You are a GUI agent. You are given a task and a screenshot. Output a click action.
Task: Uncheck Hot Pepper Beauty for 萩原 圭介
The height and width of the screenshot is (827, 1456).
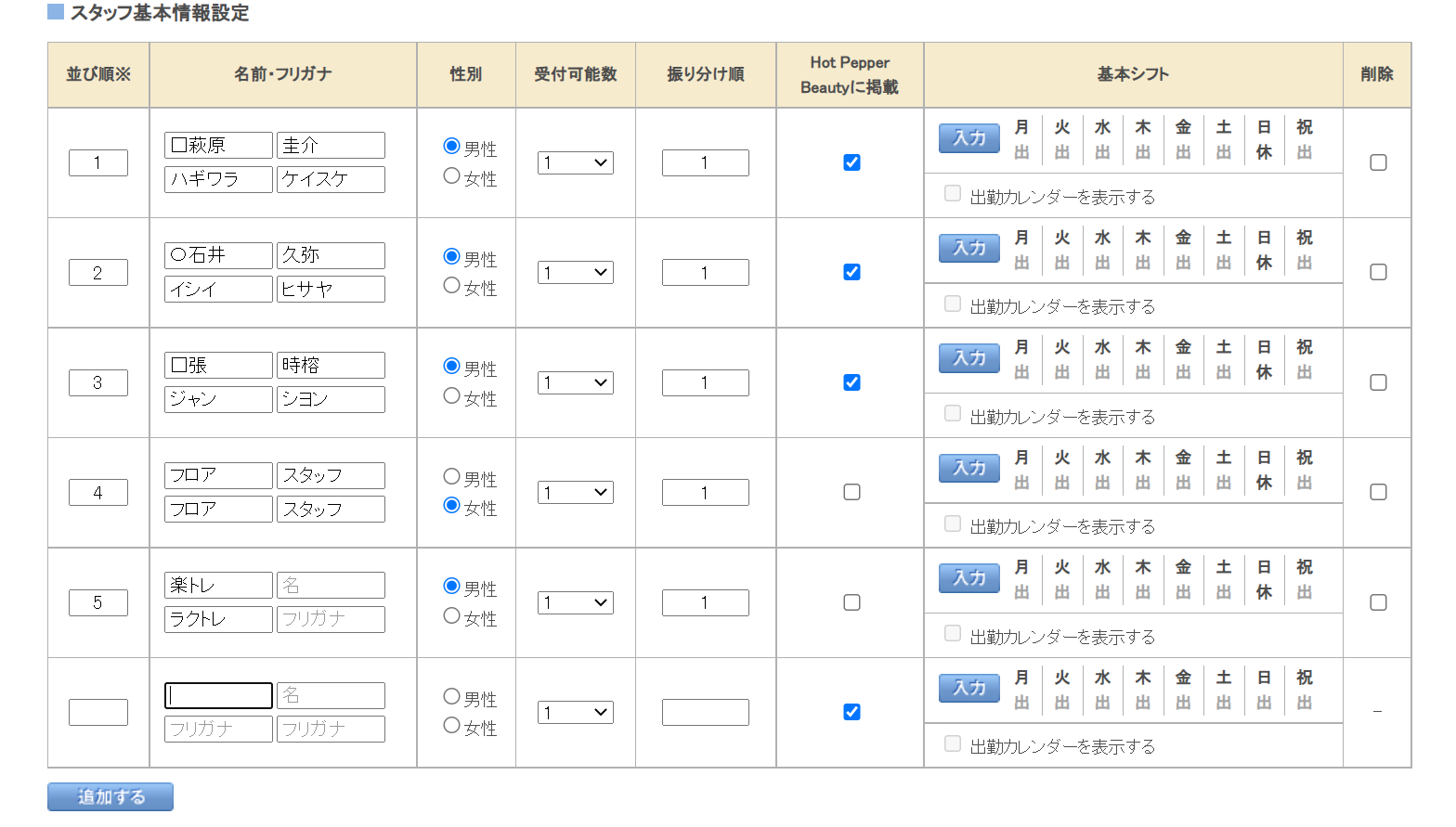pyautogui.click(x=851, y=162)
